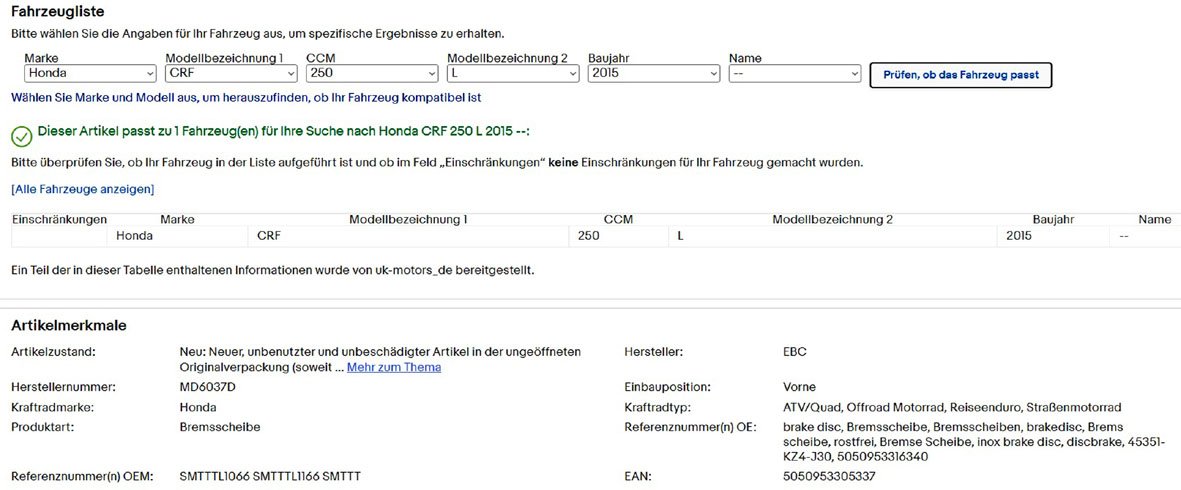This screenshot has height=490, width=1181.
Task: Click the Herstellernummer value MD6037D
Action: pyautogui.click(x=207, y=387)
